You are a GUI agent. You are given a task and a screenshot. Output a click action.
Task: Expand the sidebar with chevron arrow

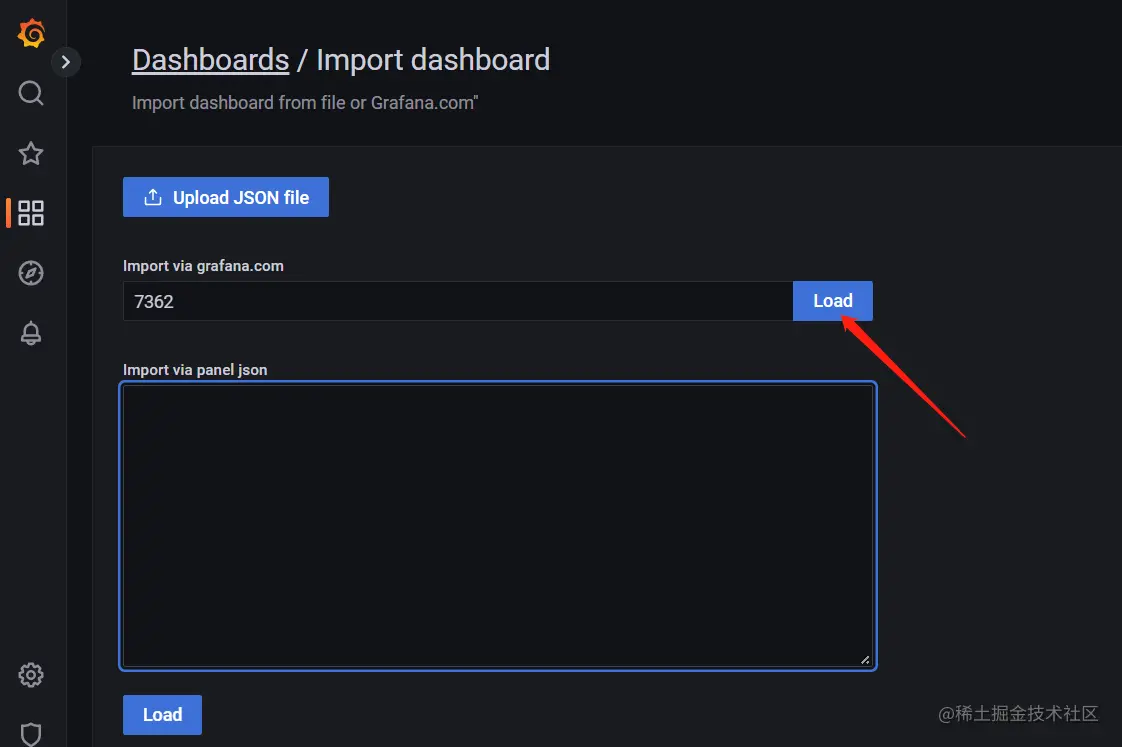[66, 62]
